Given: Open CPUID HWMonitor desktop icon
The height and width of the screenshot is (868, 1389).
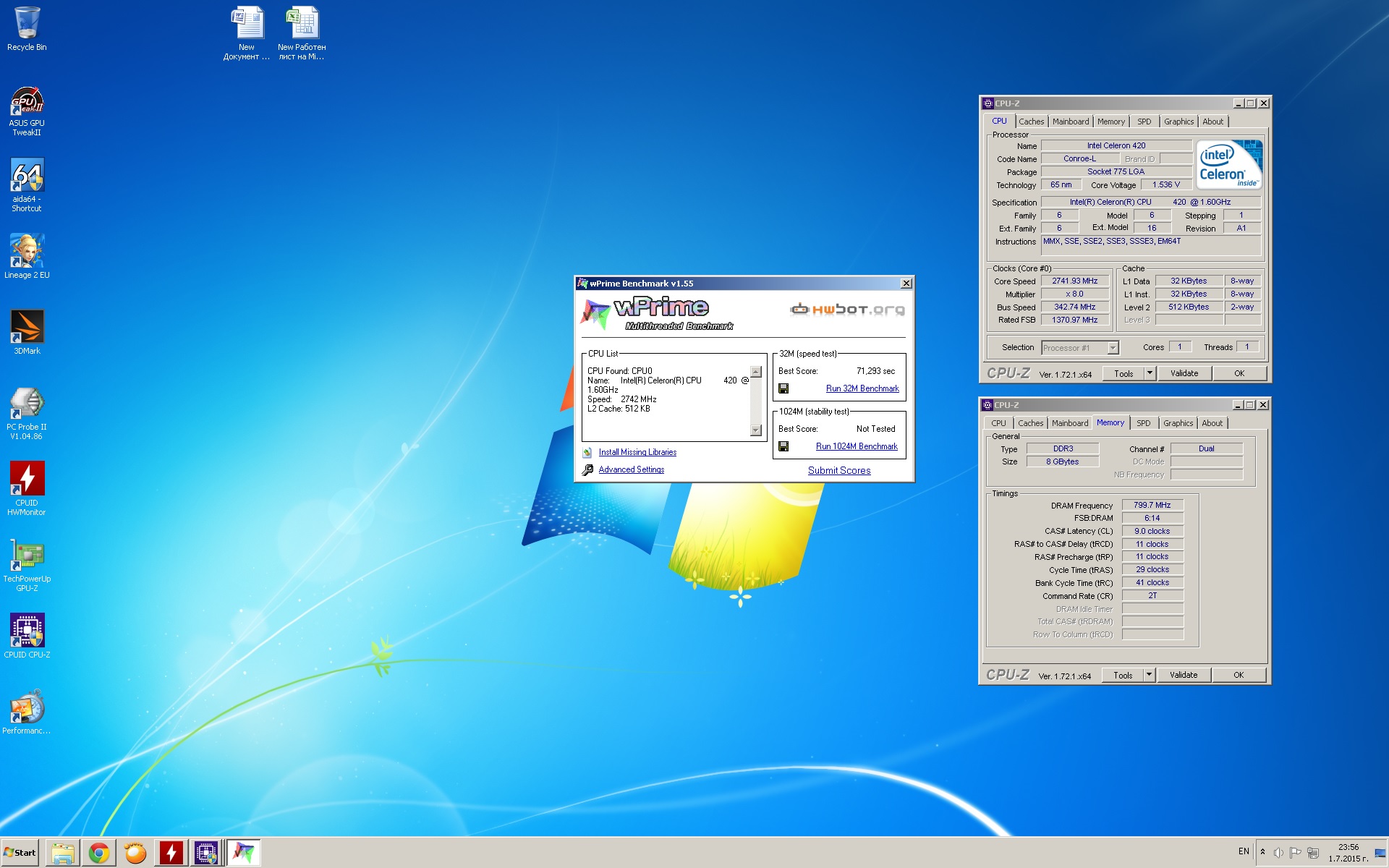Looking at the screenshot, I should pos(27,489).
